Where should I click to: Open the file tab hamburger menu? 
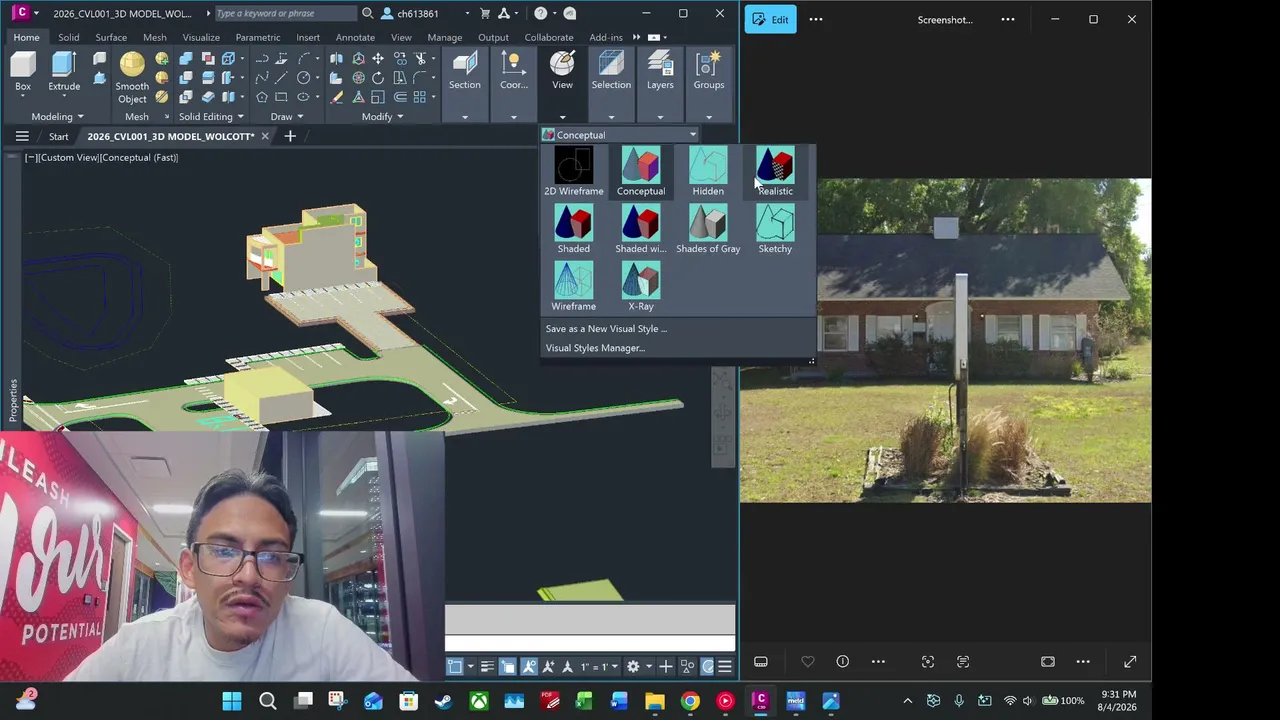click(x=22, y=136)
